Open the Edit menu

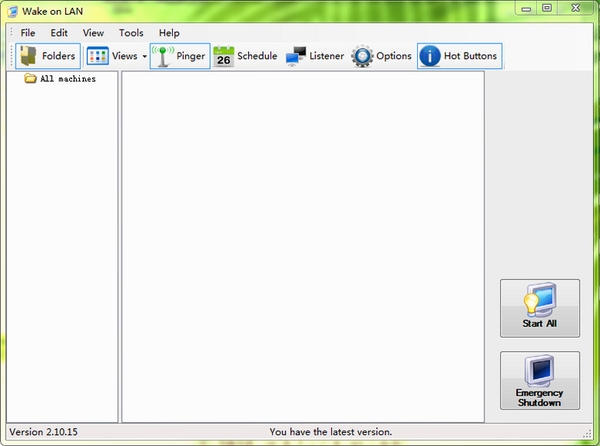(x=59, y=33)
